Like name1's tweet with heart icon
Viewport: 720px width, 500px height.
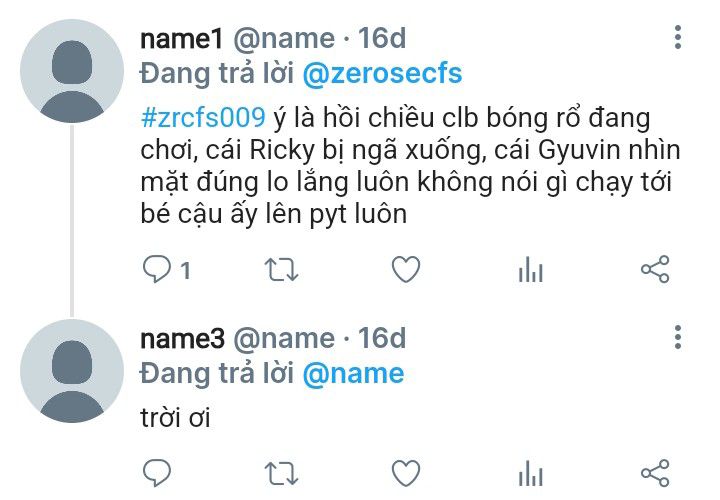406,269
